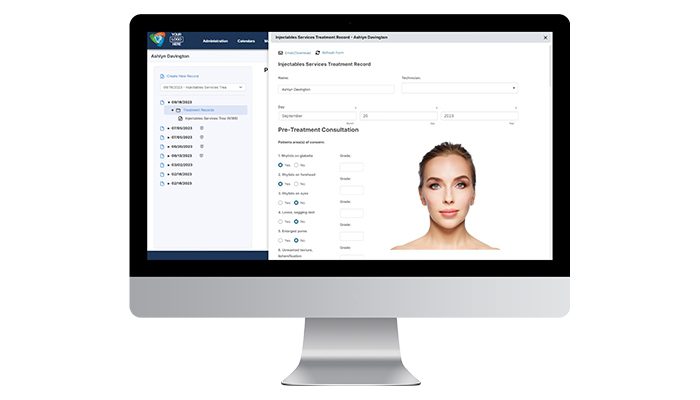Image resolution: width=700 pixels, height=400 pixels.
Task: Click the Name input field
Action: (x=336, y=89)
